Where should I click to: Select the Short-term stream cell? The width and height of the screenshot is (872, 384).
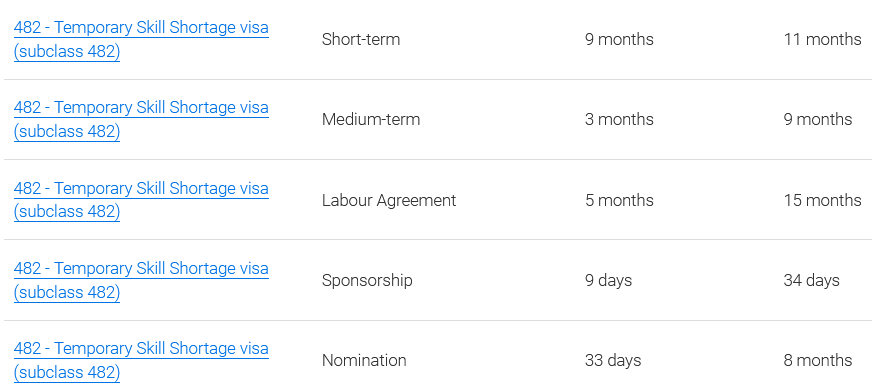click(361, 40)
